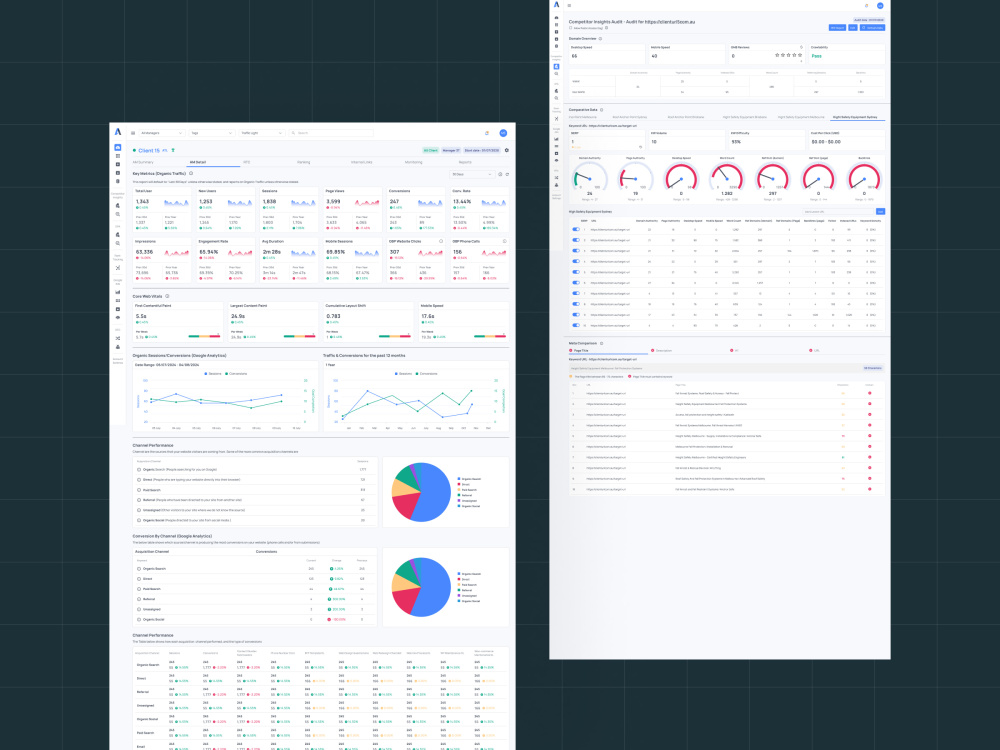Switch to Internal Links tab
Screen dimensions: 1000x750
click(x=361, y=163)
